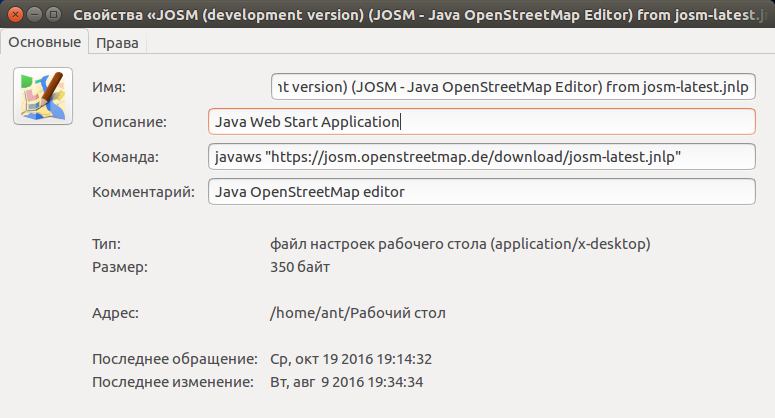Screen dimensions: 775x418
Task: Click the address /home/ant/Рабочий стол
Action: tap(358, 313)
